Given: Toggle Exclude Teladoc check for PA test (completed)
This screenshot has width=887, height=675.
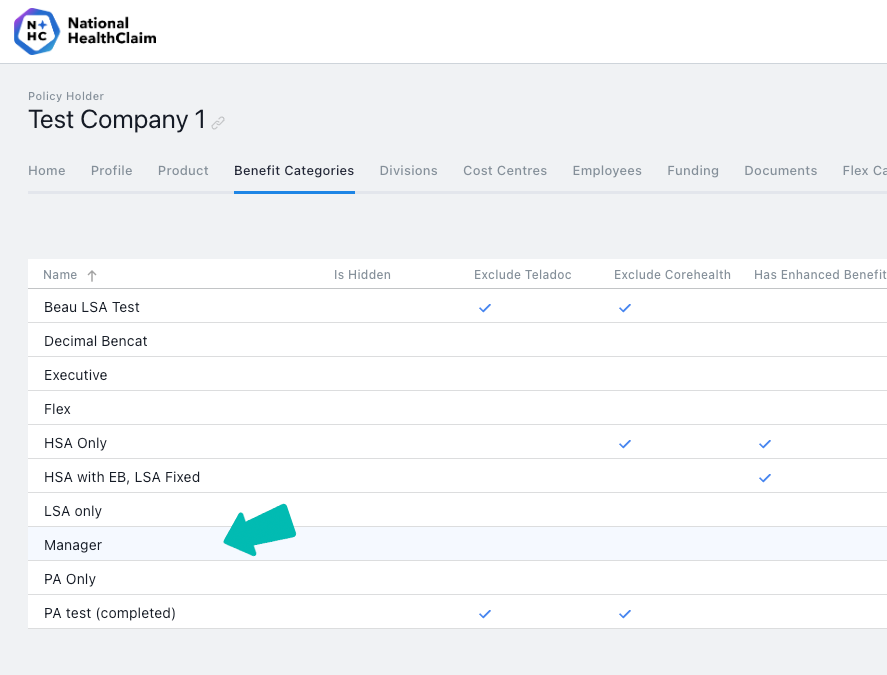Looking at the screenshot, I should coord(485,613).
